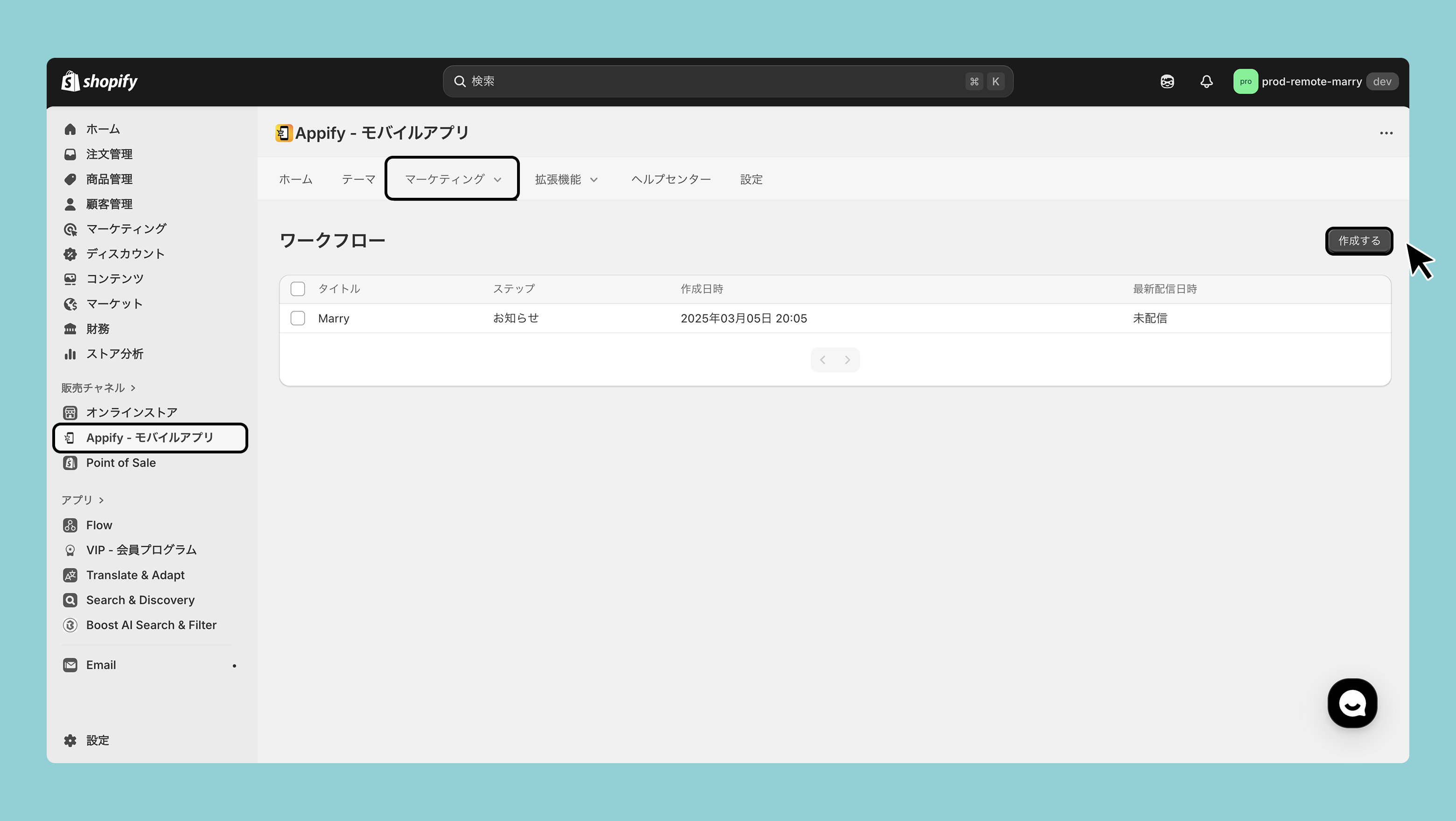Viewport: 1456px width, 821px height.
Task: Click the Search & Discovery app icon
Action: click(70, 599)
